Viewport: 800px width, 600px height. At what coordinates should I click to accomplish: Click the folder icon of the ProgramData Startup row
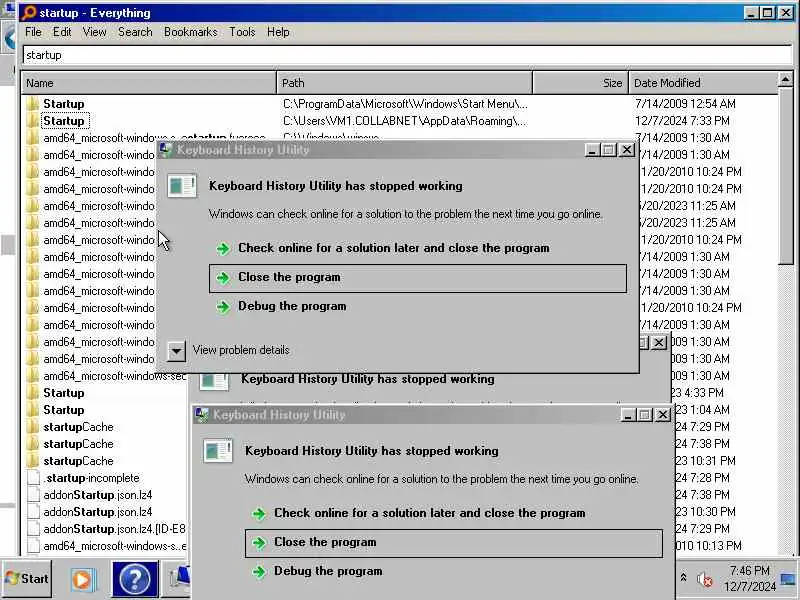point(33,104)
